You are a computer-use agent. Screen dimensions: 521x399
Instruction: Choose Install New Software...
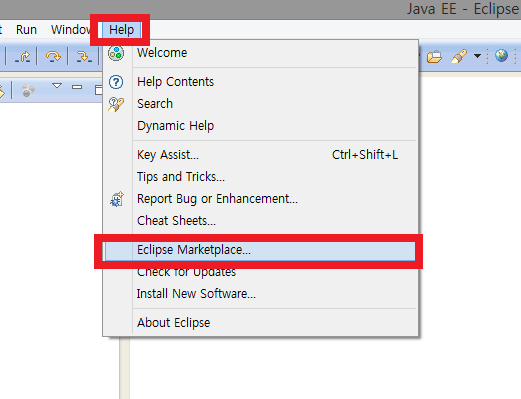(260, 294)
